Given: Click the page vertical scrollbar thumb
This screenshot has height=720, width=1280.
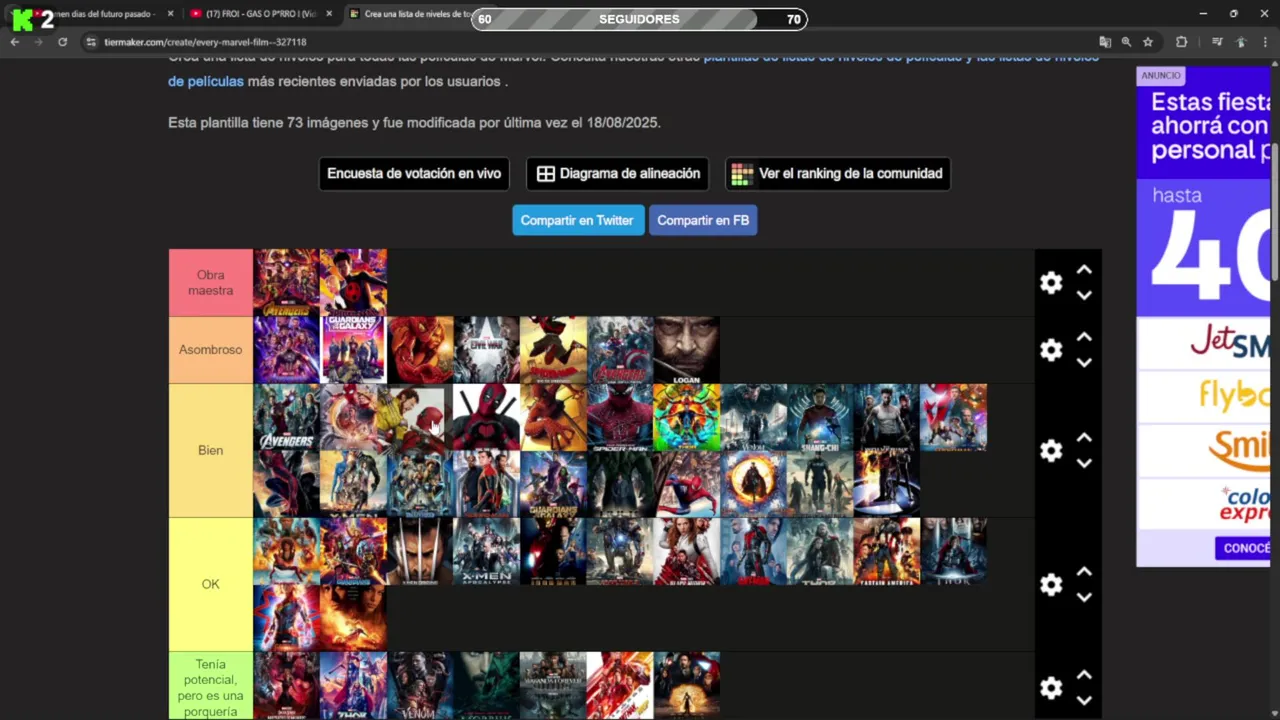Looking at the screenshot, I should (x=1275, y=212).
